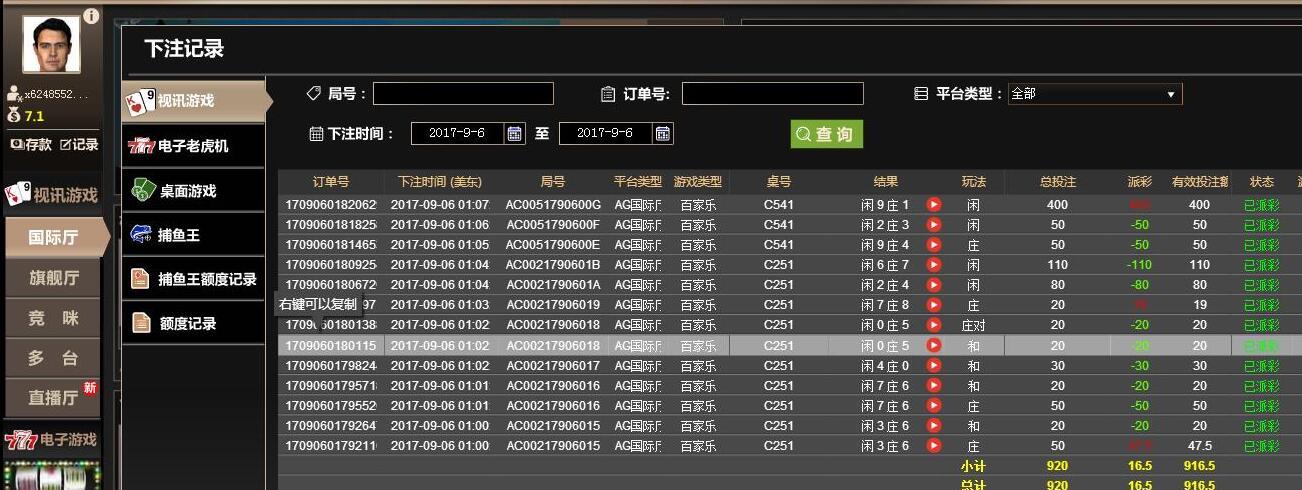
Task: Click the start date field 2017-9-6
Action: pos(455,133)
